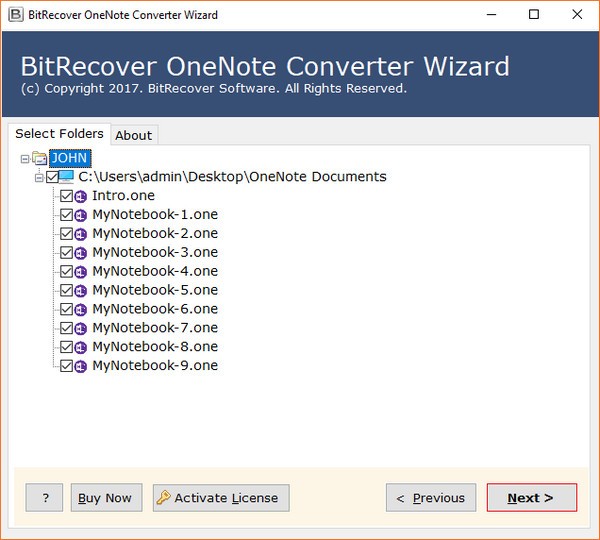Click the Activate License button
Viewport: 600px width, 540px height.
tap(221, 498)
